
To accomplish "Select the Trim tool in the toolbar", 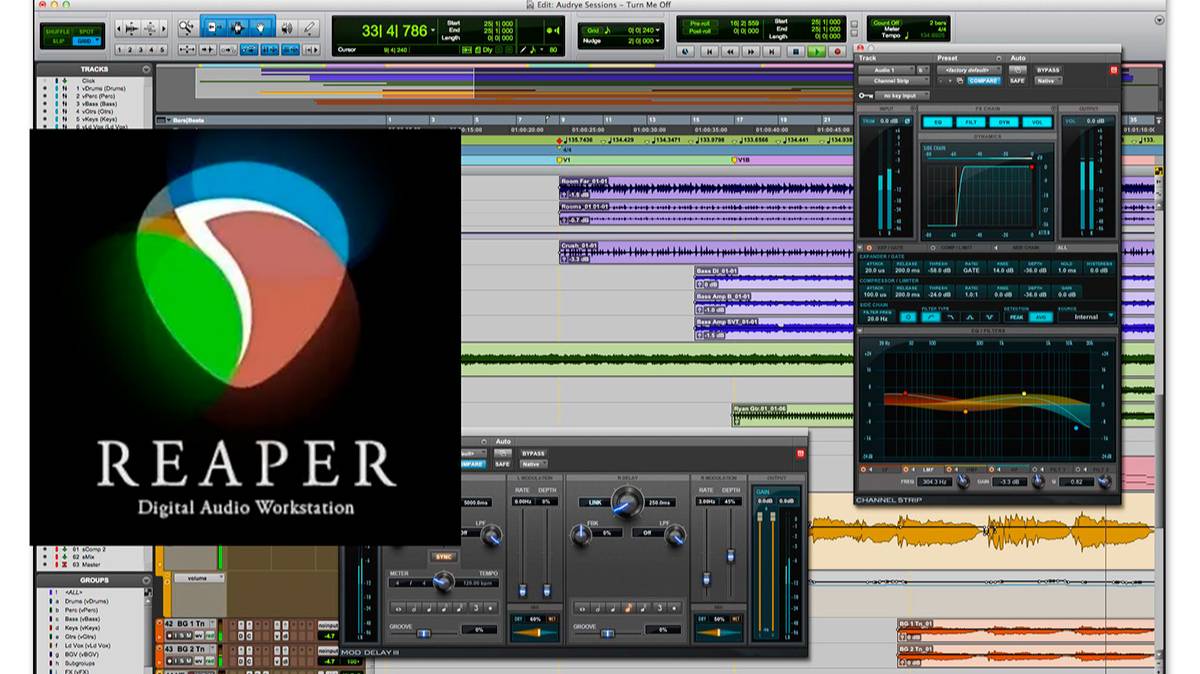I will (x=214, y=27).
